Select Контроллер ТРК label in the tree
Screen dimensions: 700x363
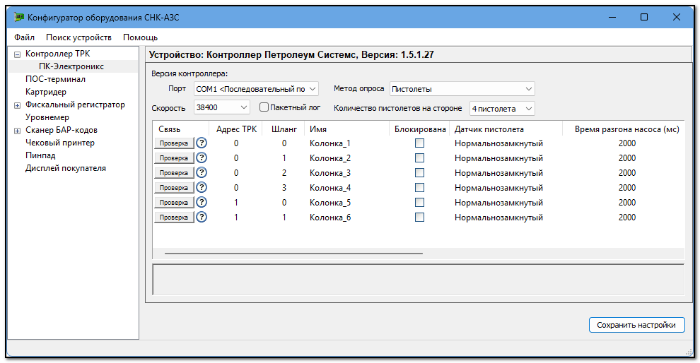(x=58, y=54)
